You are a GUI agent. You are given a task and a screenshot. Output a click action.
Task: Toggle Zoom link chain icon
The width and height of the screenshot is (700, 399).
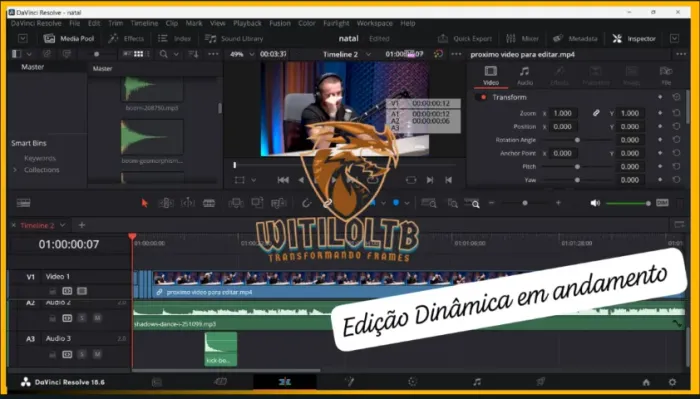pyautogui.click(x=596, y=113)
